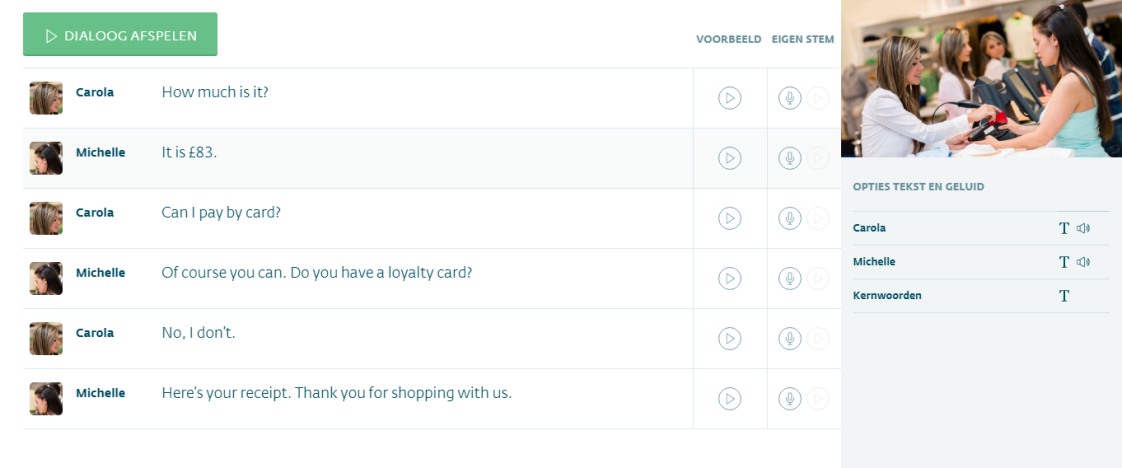The width and height of the screenshot is (1122, 468).
Task: Record own voice for receipt line
Action: click(790, 399)
